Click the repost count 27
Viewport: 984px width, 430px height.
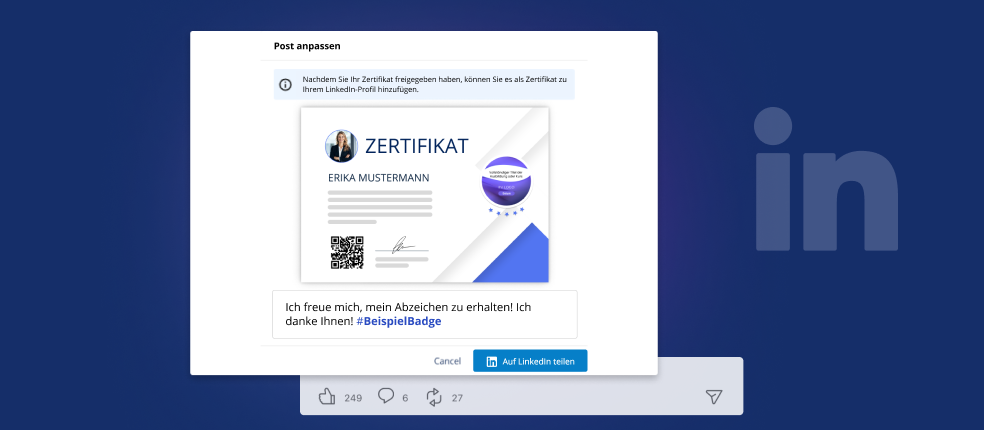coord(457,398)
